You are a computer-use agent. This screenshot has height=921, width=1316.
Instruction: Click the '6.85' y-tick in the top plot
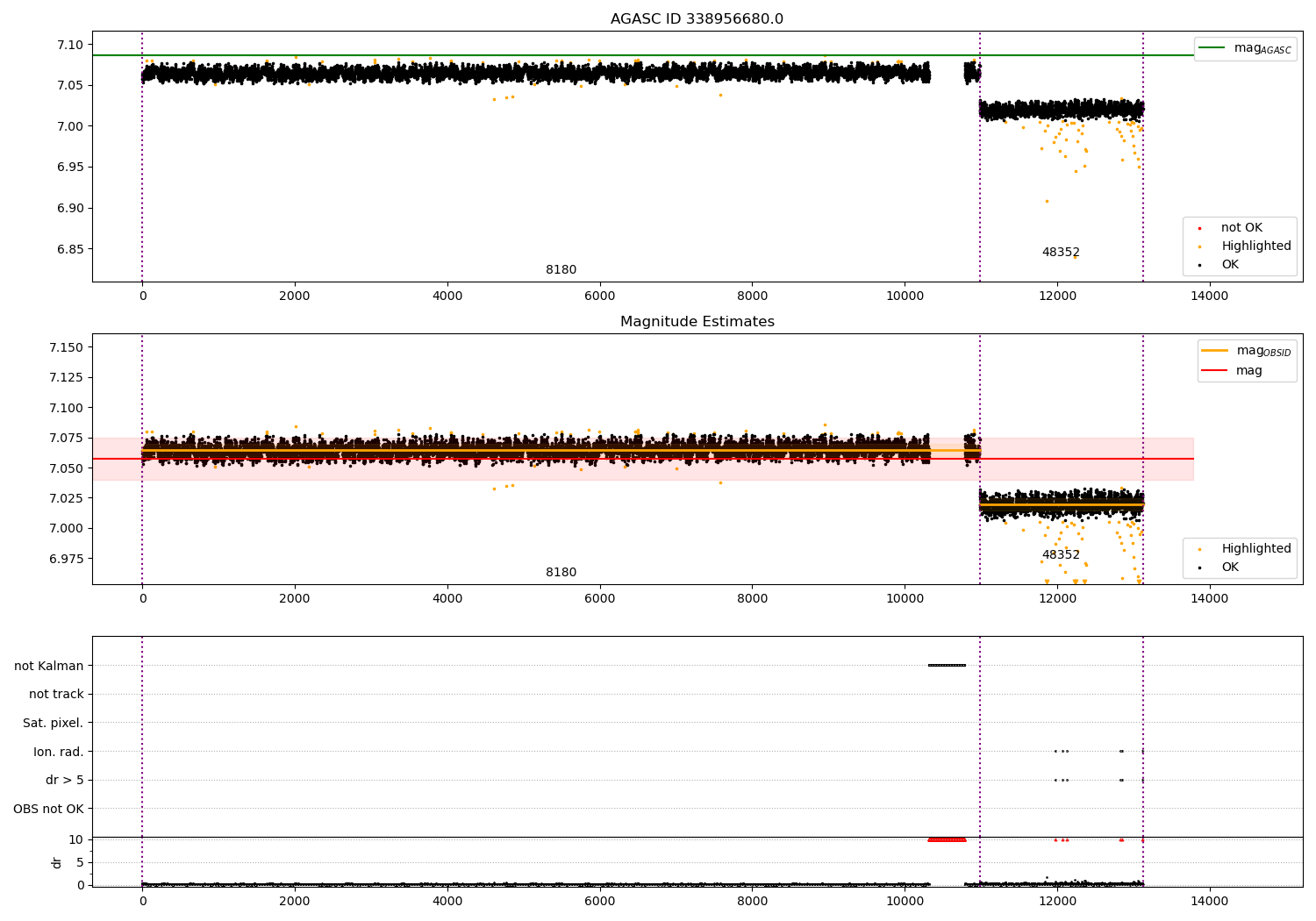pyautogui.click(x=73, y=249)
